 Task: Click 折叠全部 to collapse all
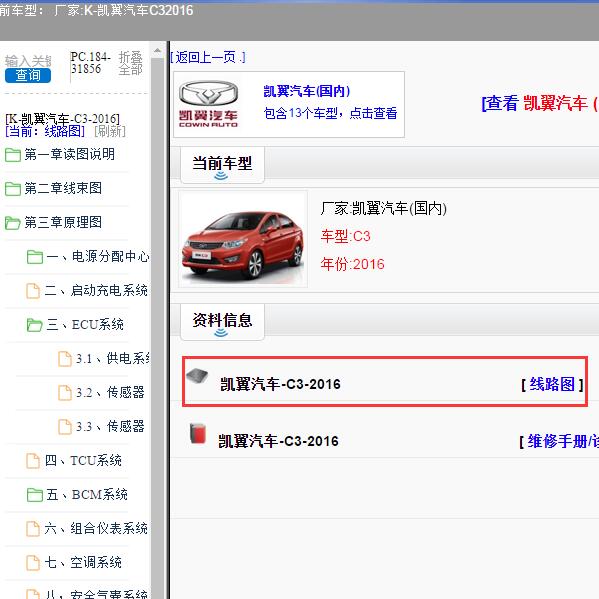point(130,63)
